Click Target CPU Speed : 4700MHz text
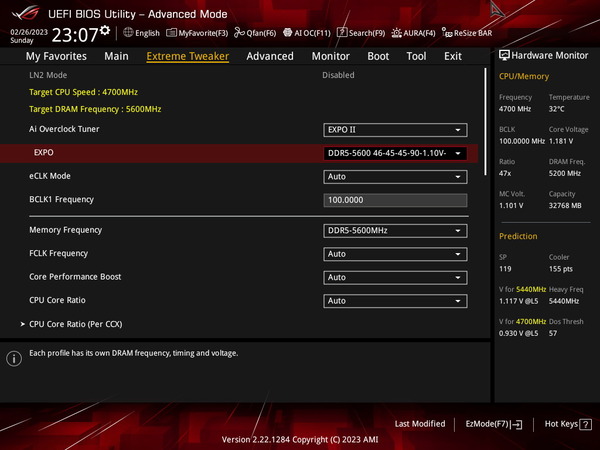600x450 pixels. [83, 92]
